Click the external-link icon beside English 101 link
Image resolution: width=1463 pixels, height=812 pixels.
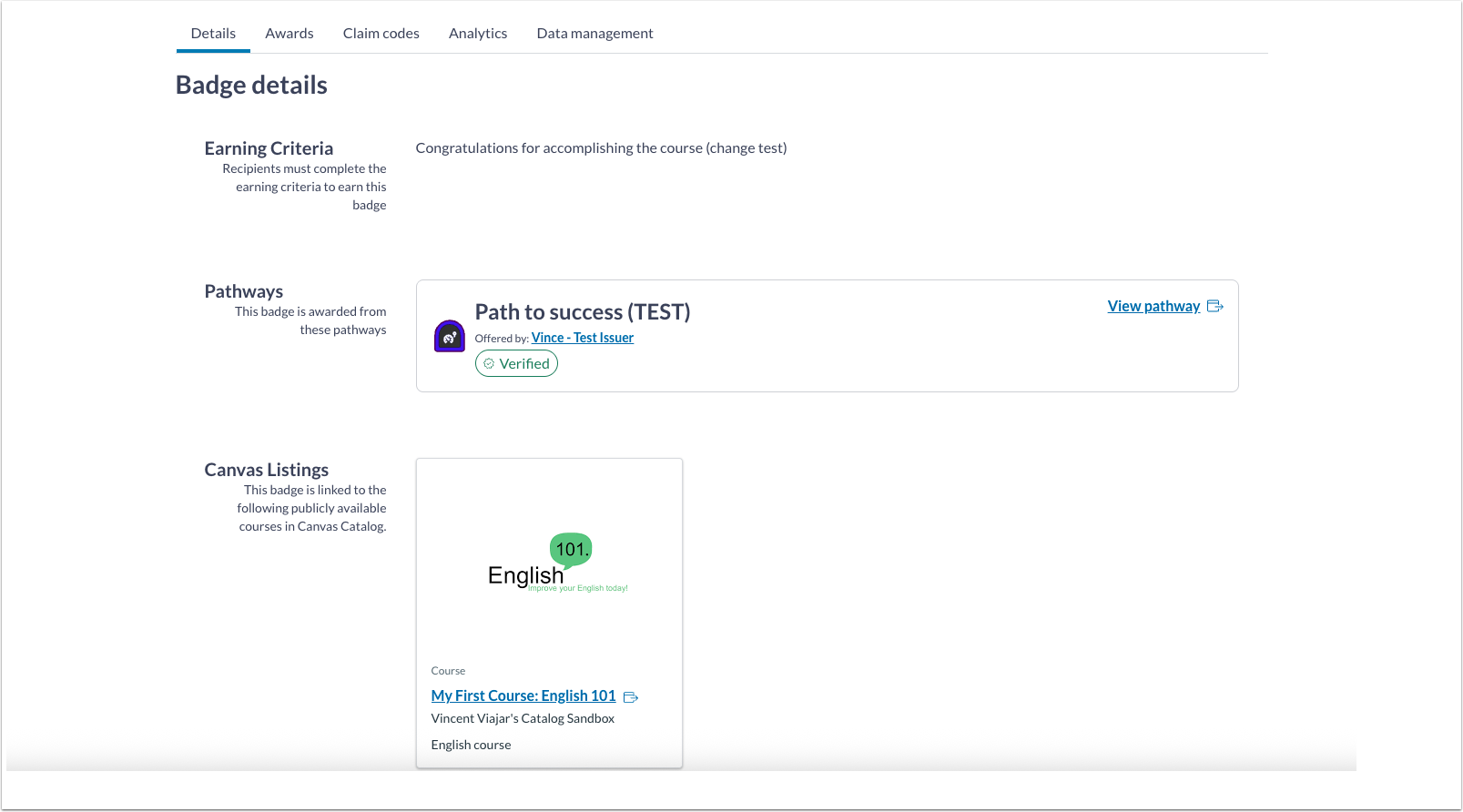point(631,697)
